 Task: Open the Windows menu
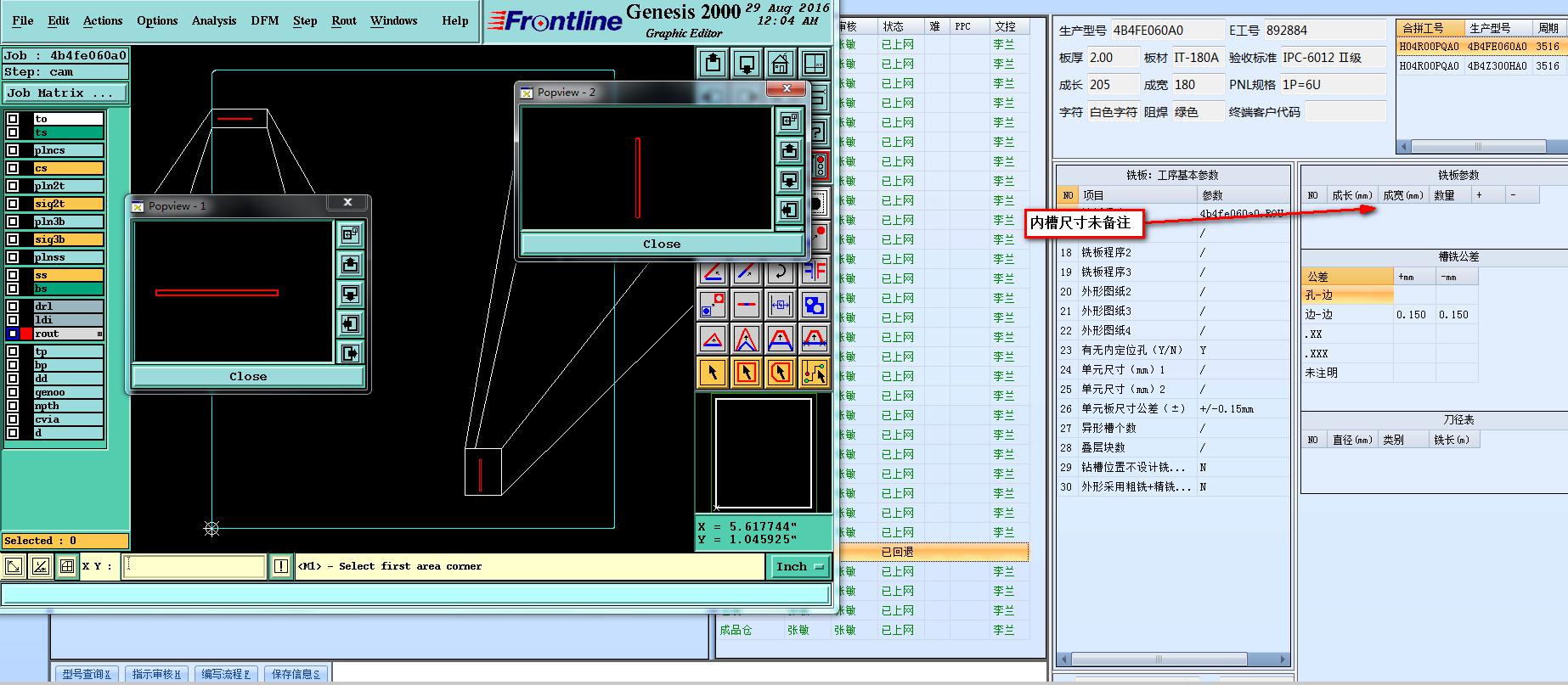(x=393, y=20)
